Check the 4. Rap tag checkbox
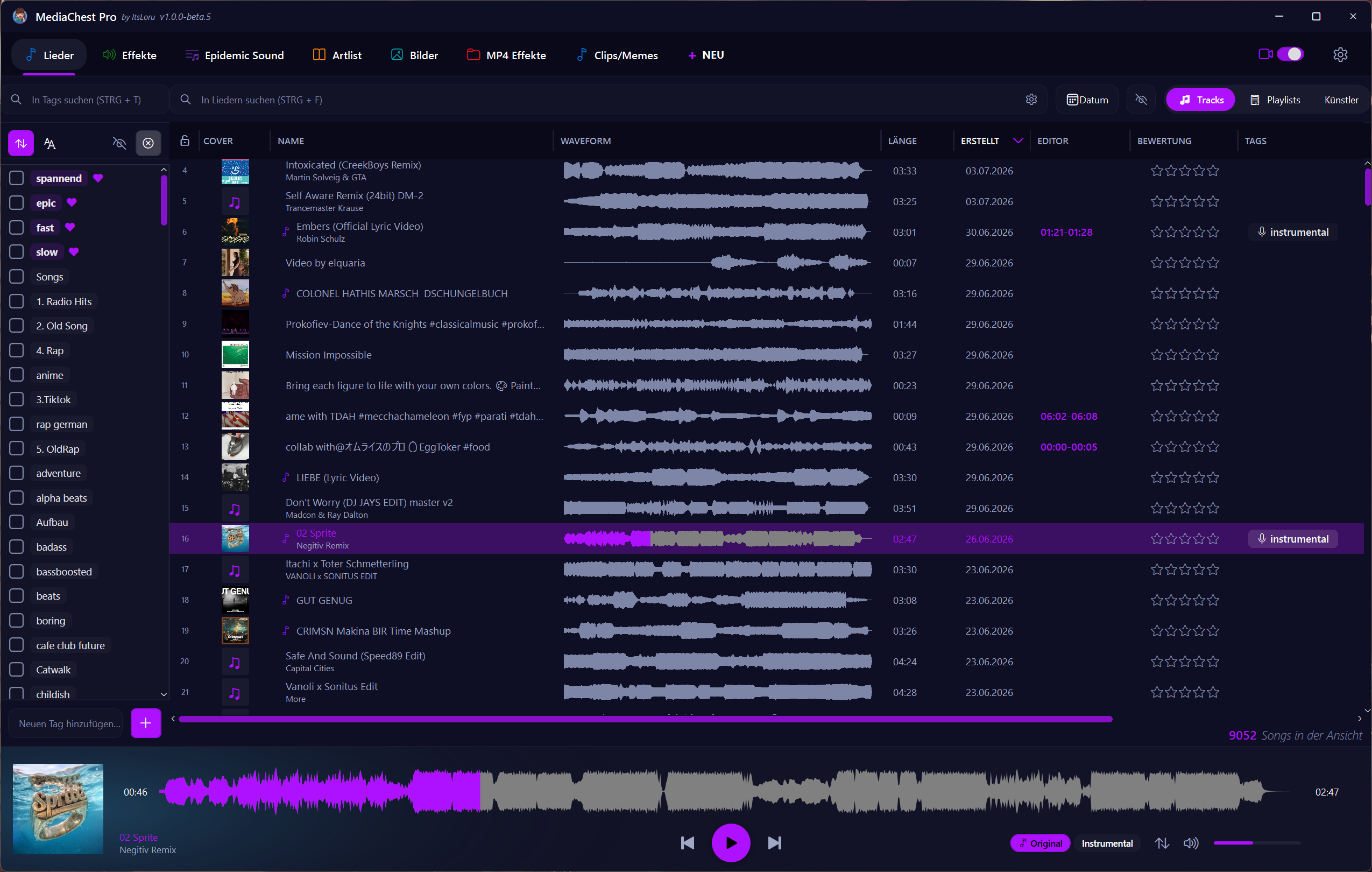 click(x=17, y=350)
